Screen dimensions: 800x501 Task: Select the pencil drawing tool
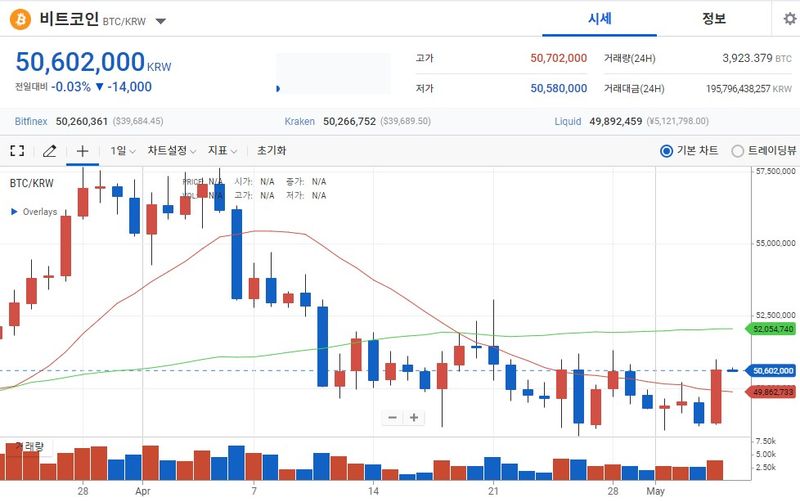(x=49, y=151)
